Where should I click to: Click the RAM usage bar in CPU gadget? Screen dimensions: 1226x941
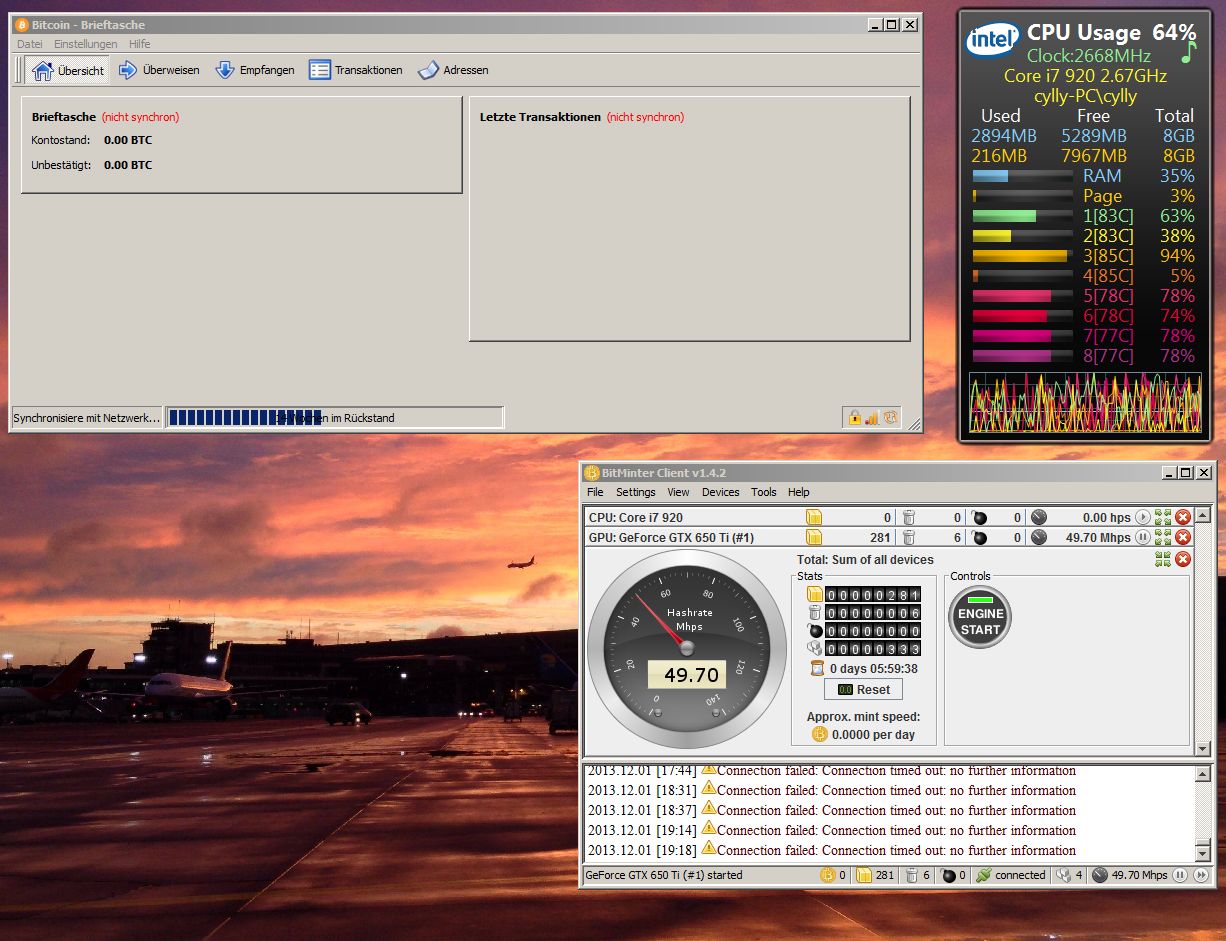[1022, 176]
